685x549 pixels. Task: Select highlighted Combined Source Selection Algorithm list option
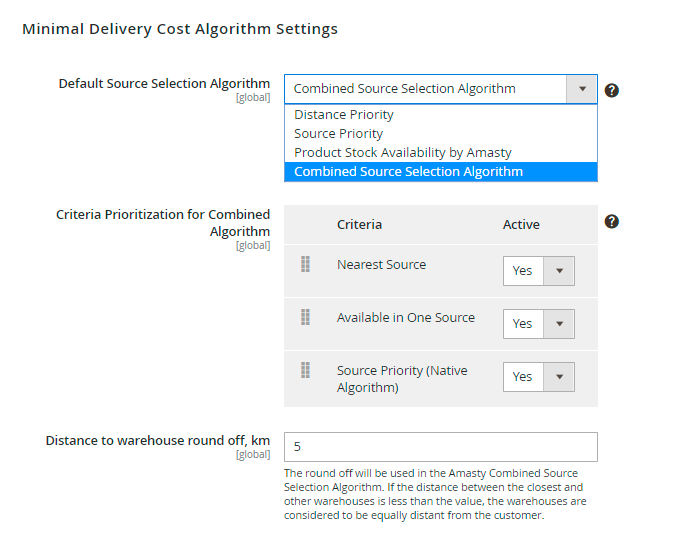point(408,172)
